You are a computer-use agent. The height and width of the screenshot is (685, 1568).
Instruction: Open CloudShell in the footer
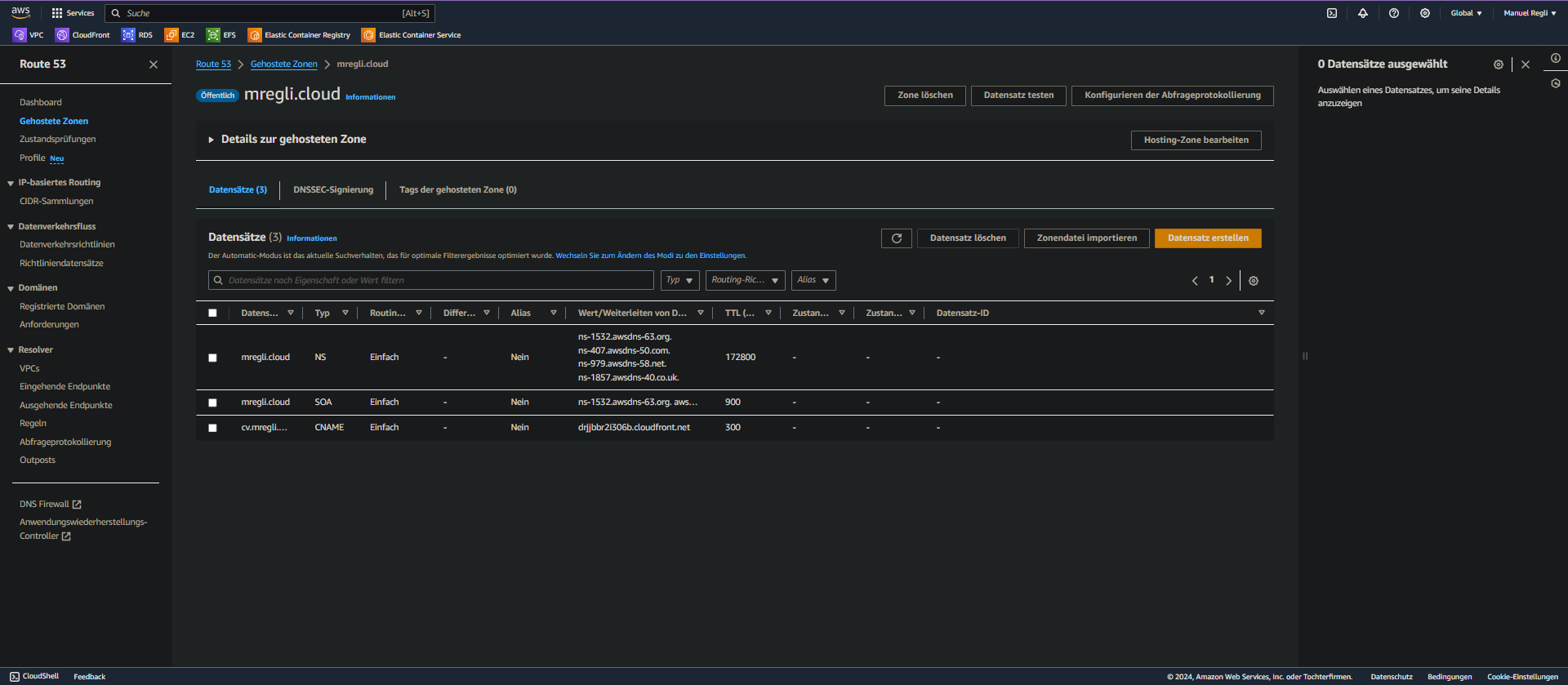[x=34, y=677]
